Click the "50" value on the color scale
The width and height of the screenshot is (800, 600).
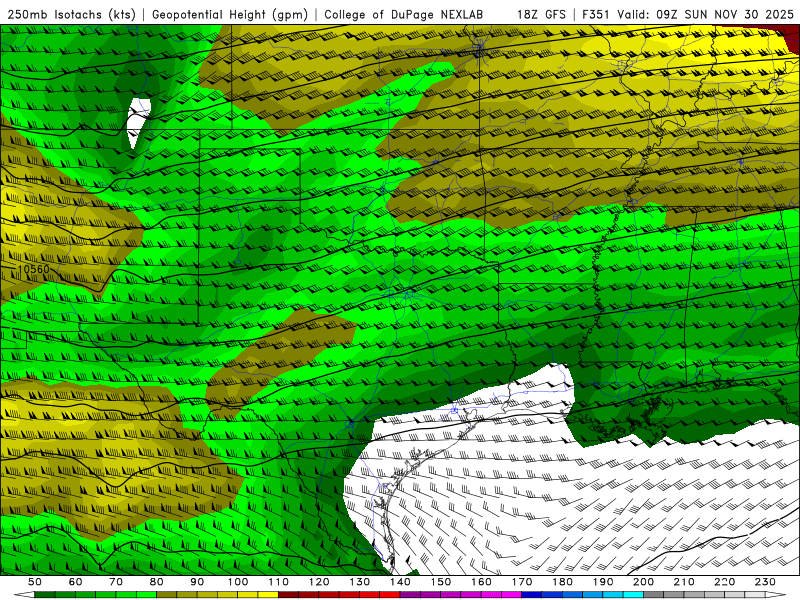[x=35, y=582]
